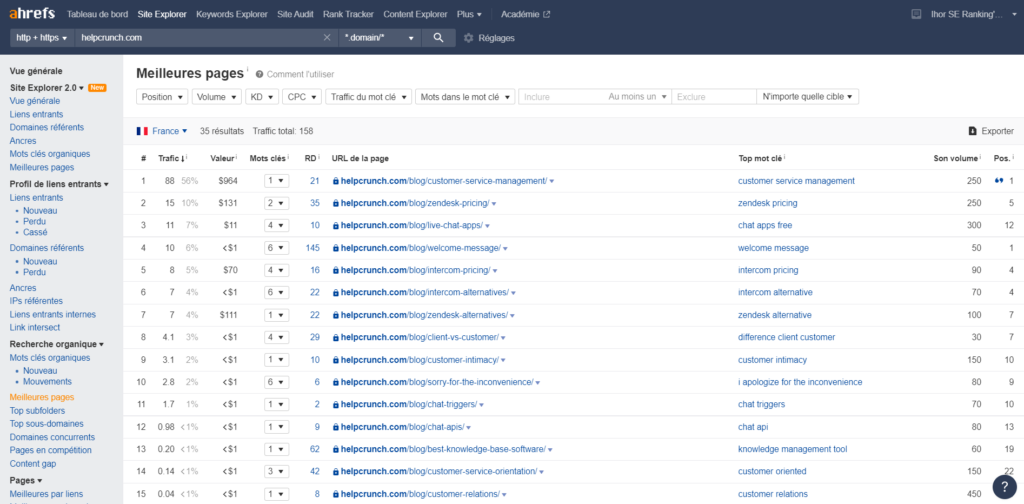1024x504 pixels.
Task: Click the RD column header
Action: point(310,158)
